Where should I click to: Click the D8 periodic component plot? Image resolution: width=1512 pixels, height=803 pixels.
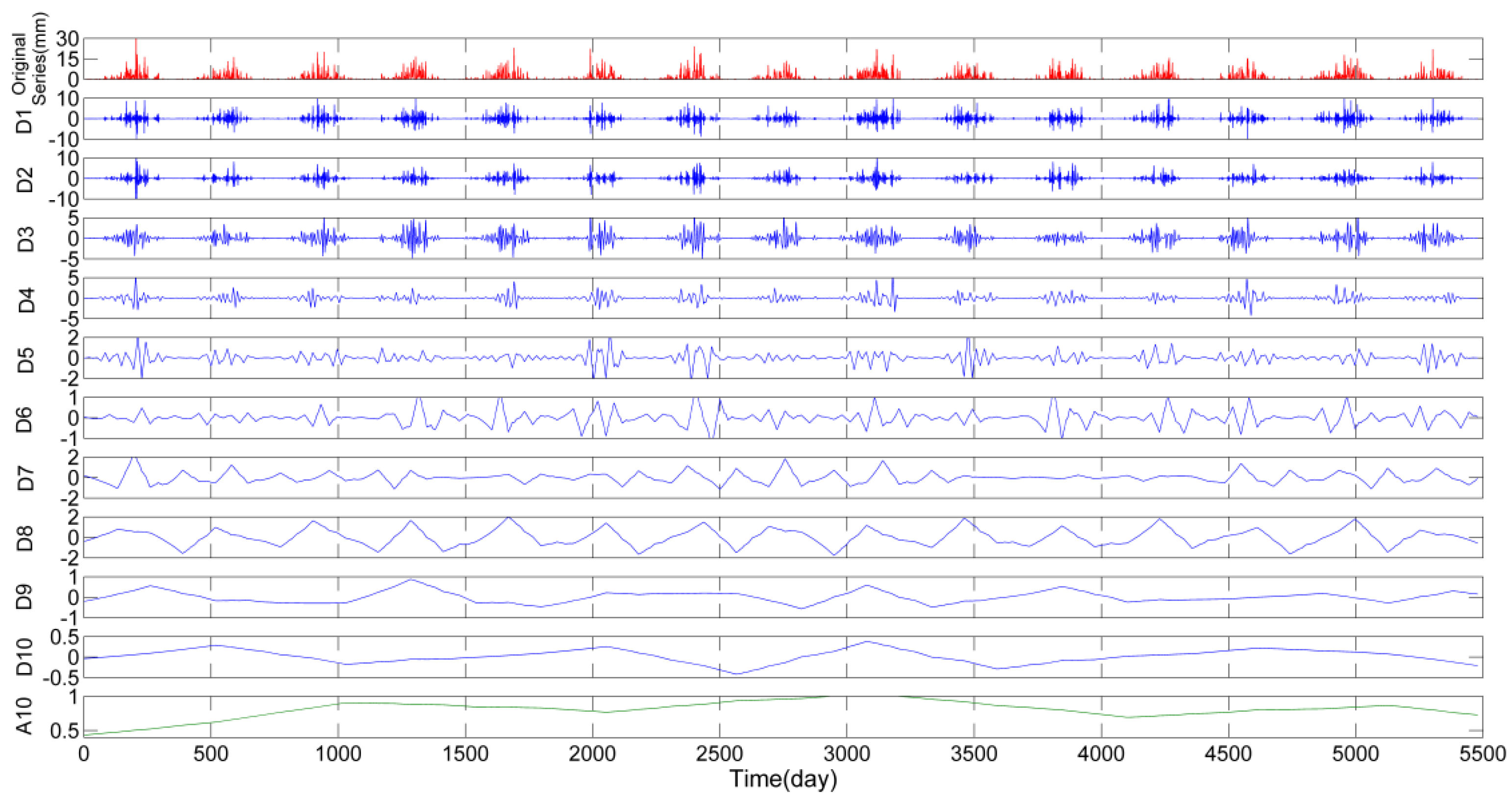coord(782,538)
